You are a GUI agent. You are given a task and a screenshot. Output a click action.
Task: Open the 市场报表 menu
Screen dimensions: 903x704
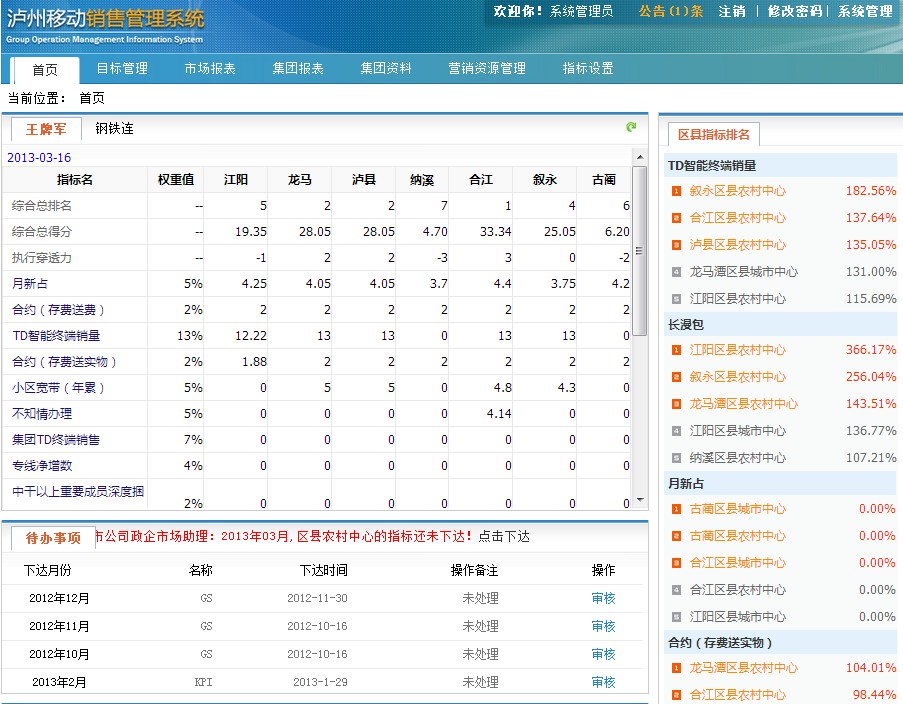(x=210, y=69)
